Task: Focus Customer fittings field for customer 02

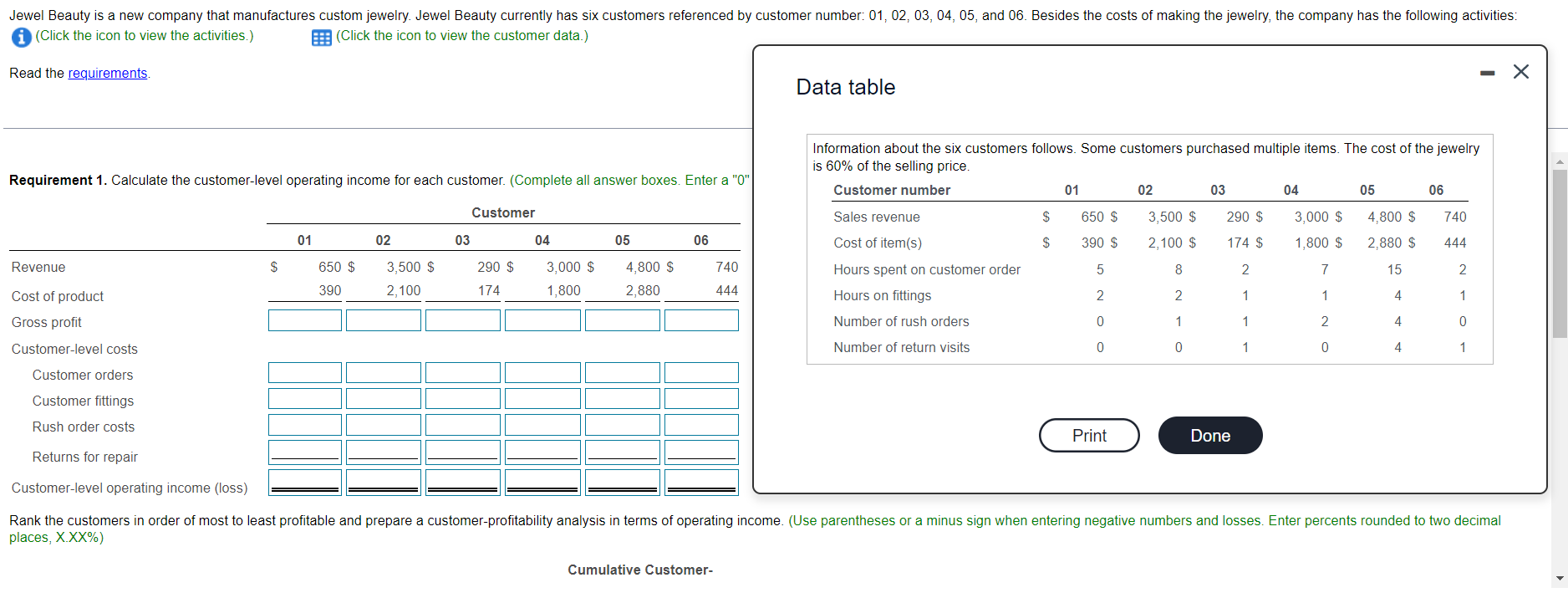Action: click(384, 399)
